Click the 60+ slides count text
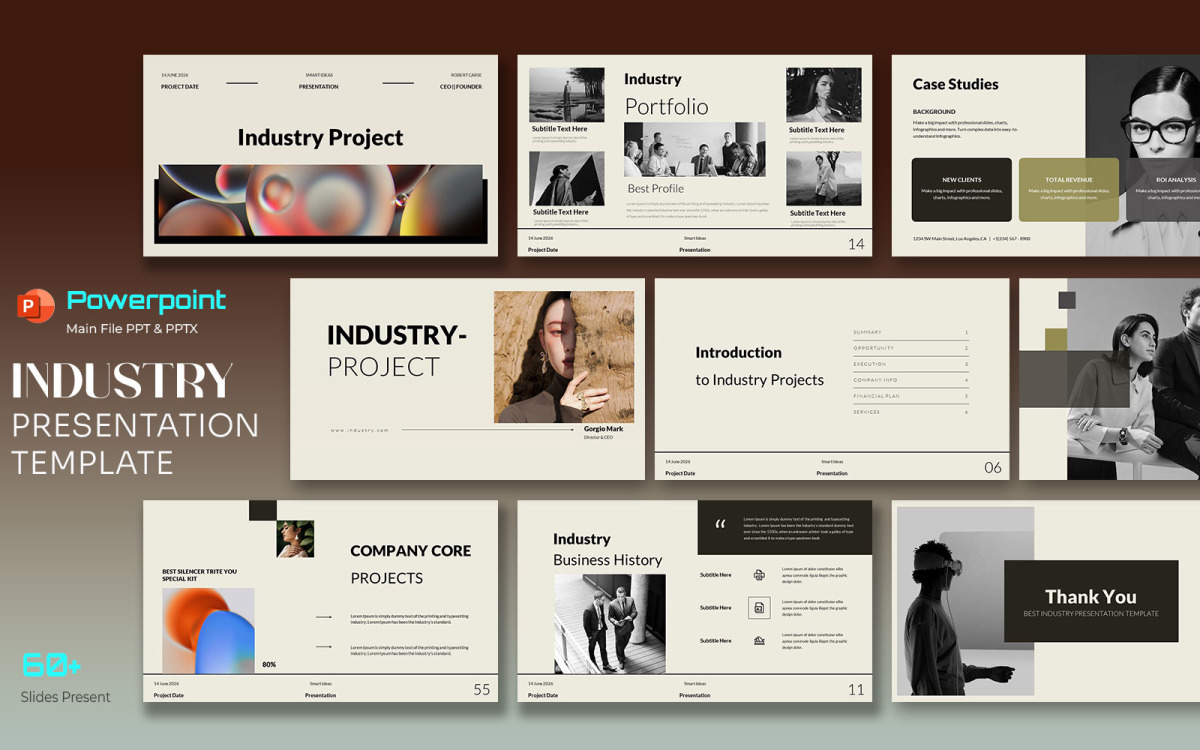 (x=53, y=665)
